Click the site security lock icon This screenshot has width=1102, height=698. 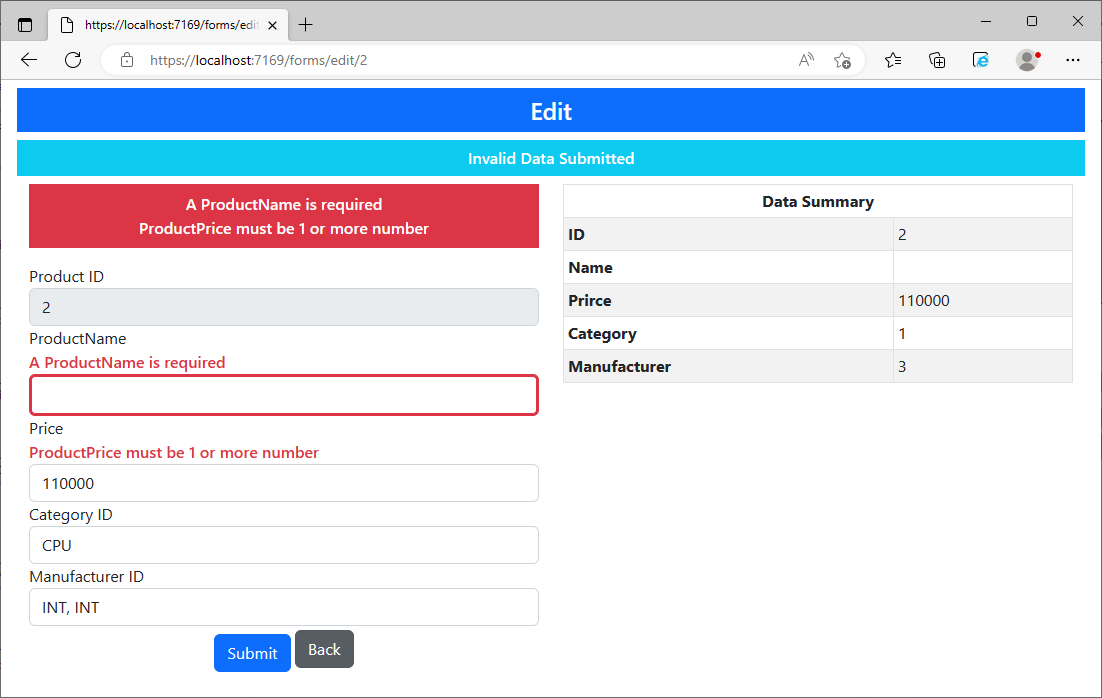[126, 60]
